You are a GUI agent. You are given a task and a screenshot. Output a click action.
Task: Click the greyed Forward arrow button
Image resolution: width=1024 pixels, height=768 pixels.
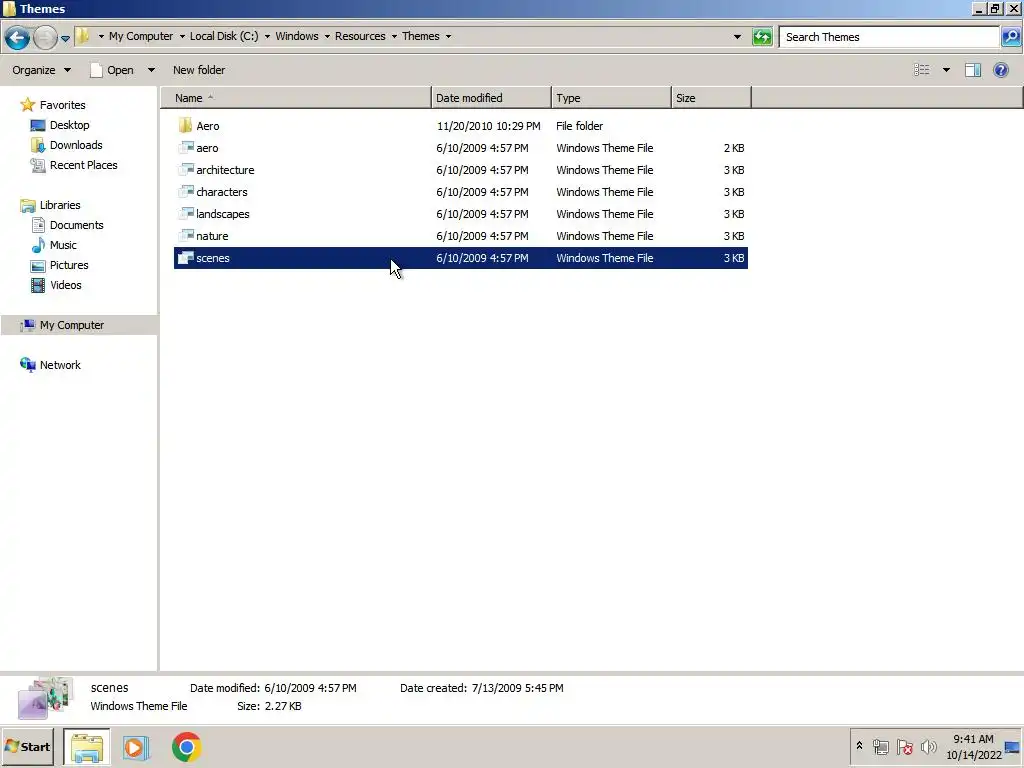click(44, 37)
